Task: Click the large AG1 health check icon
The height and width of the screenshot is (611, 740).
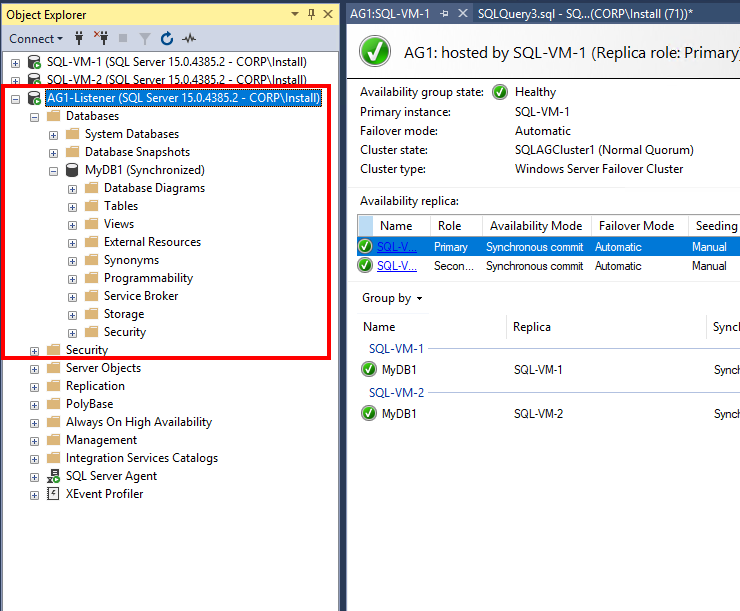Action: [x=375, y=51]
